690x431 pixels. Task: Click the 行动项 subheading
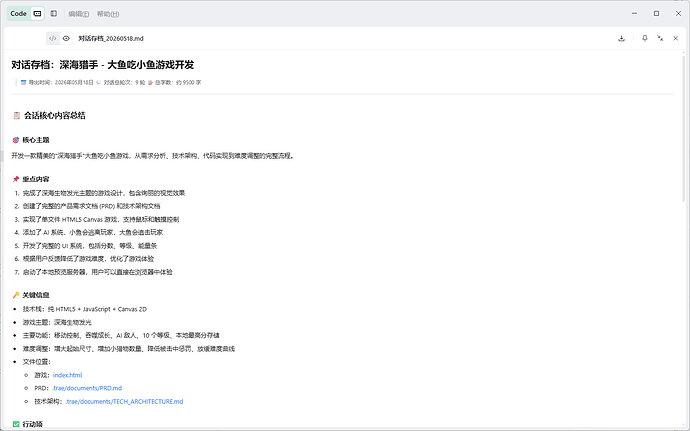point(33,424)
